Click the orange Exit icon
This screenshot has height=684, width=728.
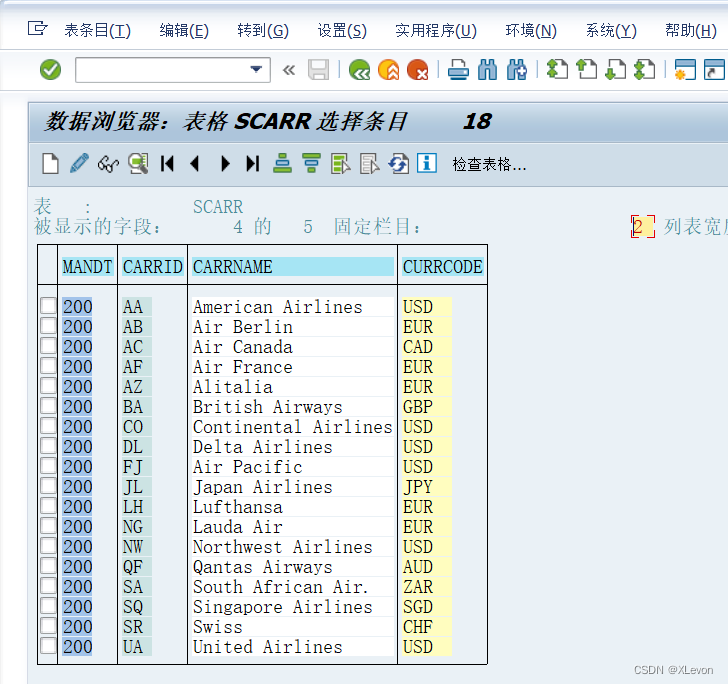(389, 70)
